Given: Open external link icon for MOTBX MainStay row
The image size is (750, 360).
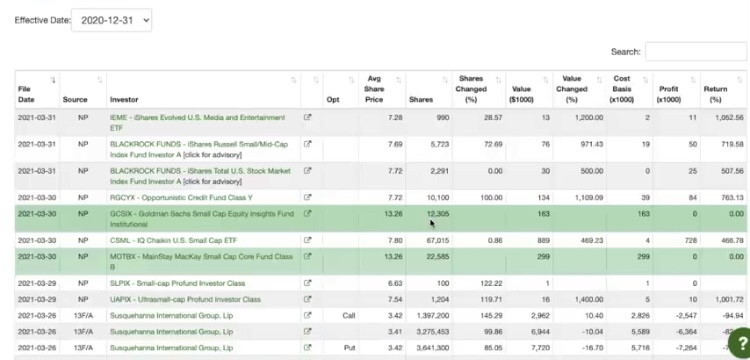Looking at the screenshot, I should (x=308, y=256).
